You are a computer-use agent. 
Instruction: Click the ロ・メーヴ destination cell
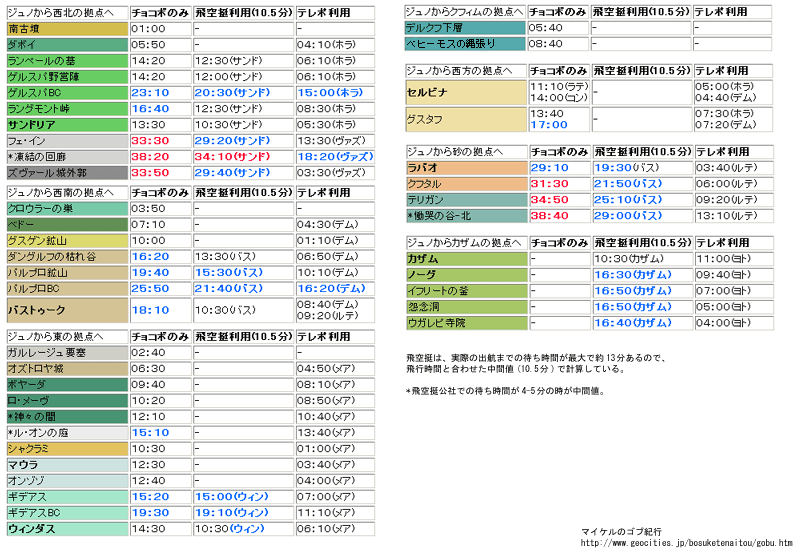click(x=67, y=401)
